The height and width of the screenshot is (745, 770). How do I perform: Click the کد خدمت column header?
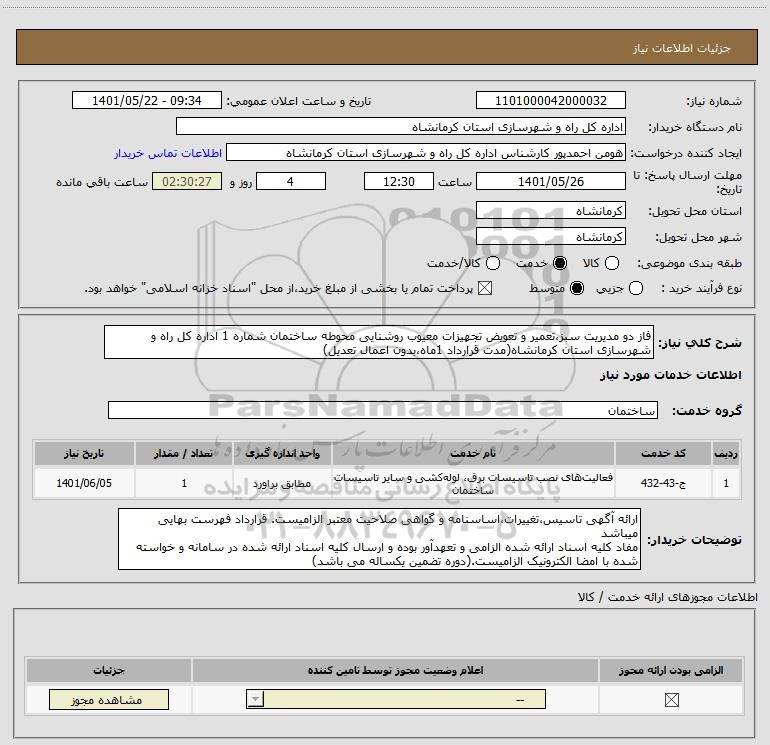click(x=663, y=453)
